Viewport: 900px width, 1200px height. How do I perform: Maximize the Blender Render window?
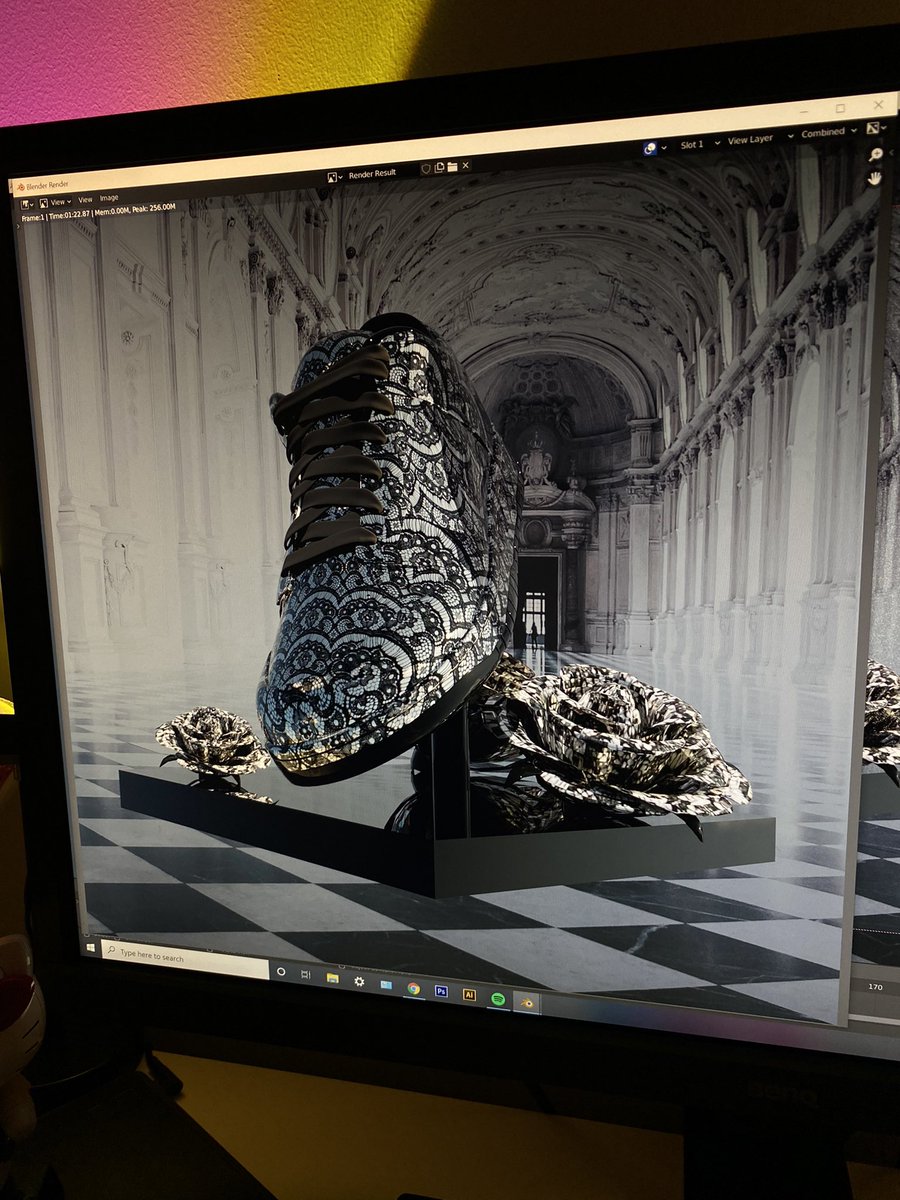tap(840, 108)
